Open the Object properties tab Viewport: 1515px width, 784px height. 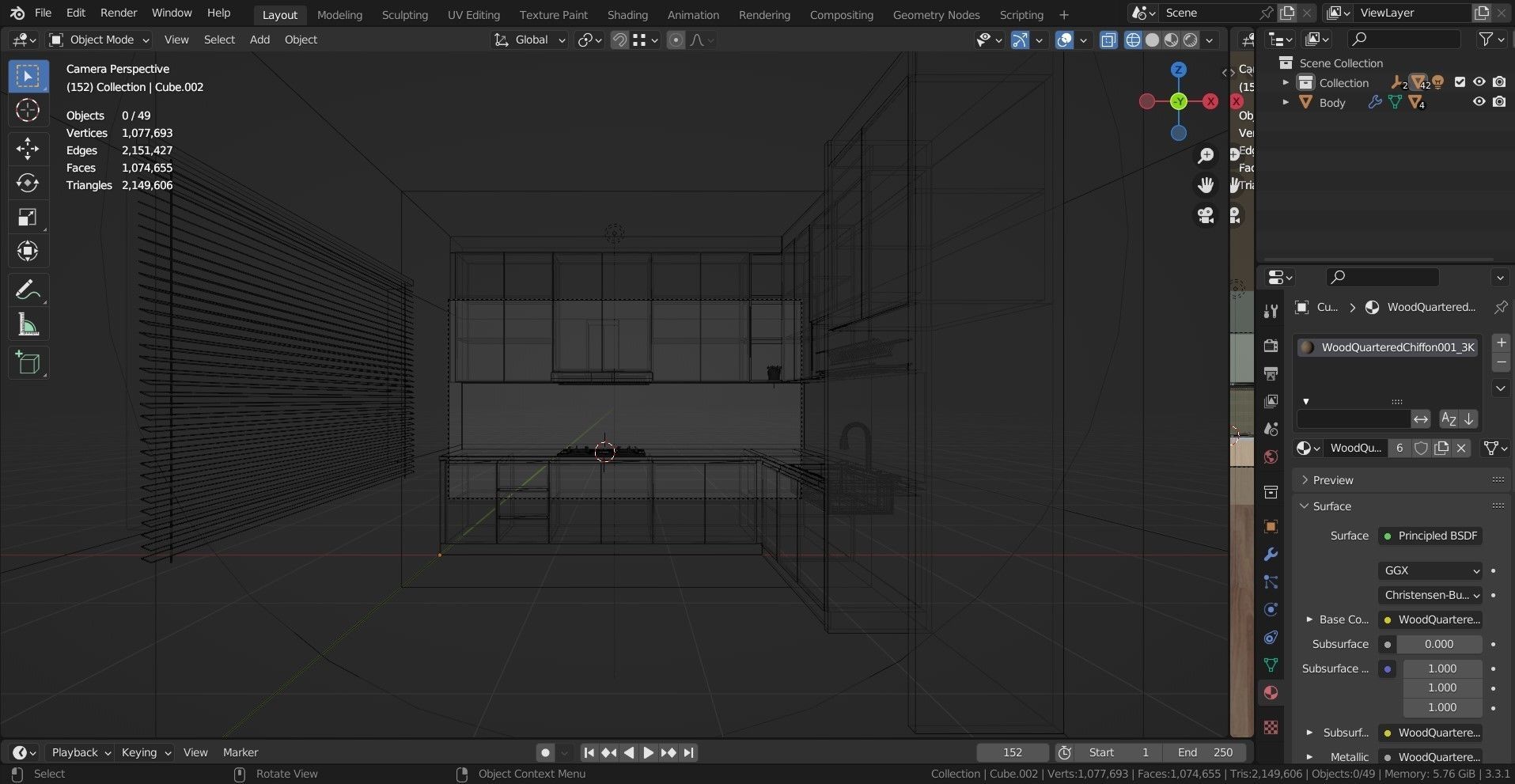coord(1271,527)
